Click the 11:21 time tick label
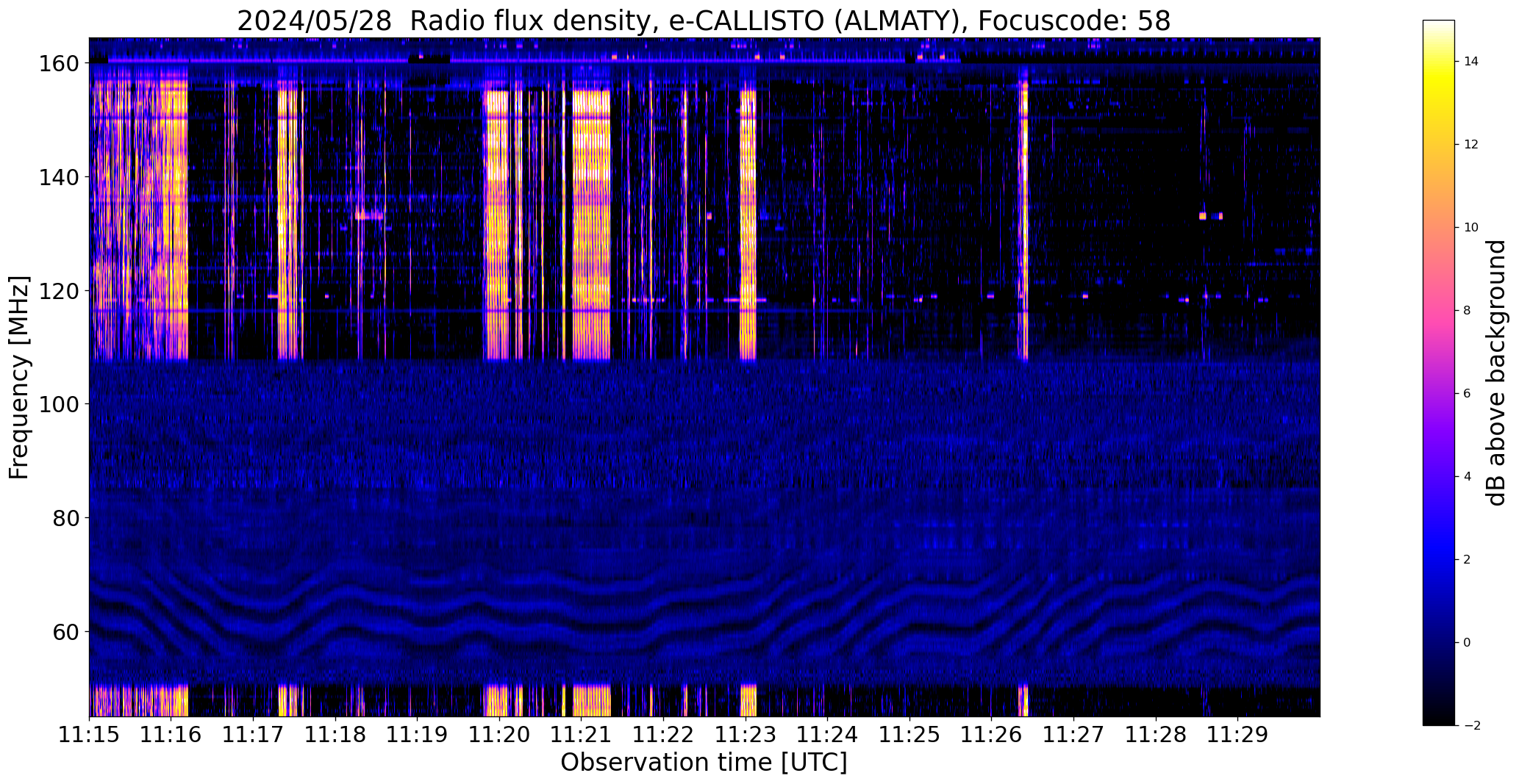 coord(582,734)
